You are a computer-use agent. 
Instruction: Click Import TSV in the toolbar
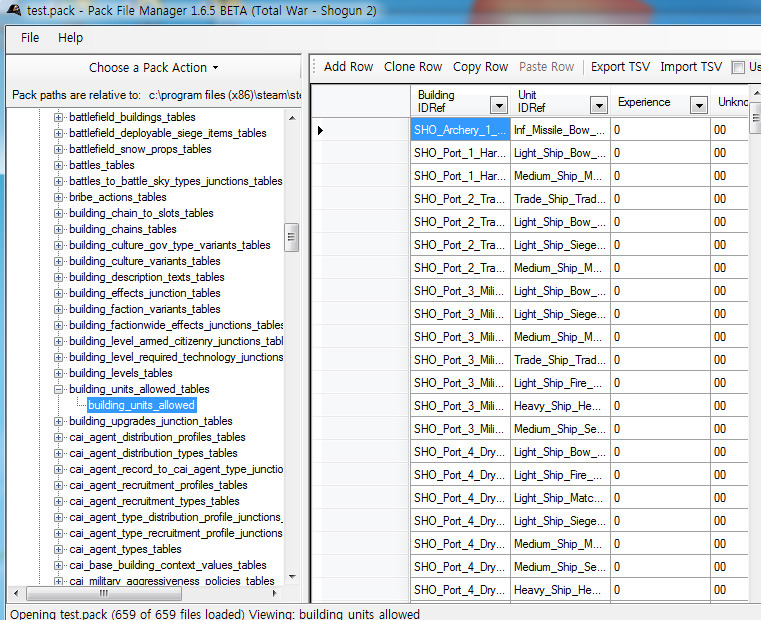(x=691, y=67)
